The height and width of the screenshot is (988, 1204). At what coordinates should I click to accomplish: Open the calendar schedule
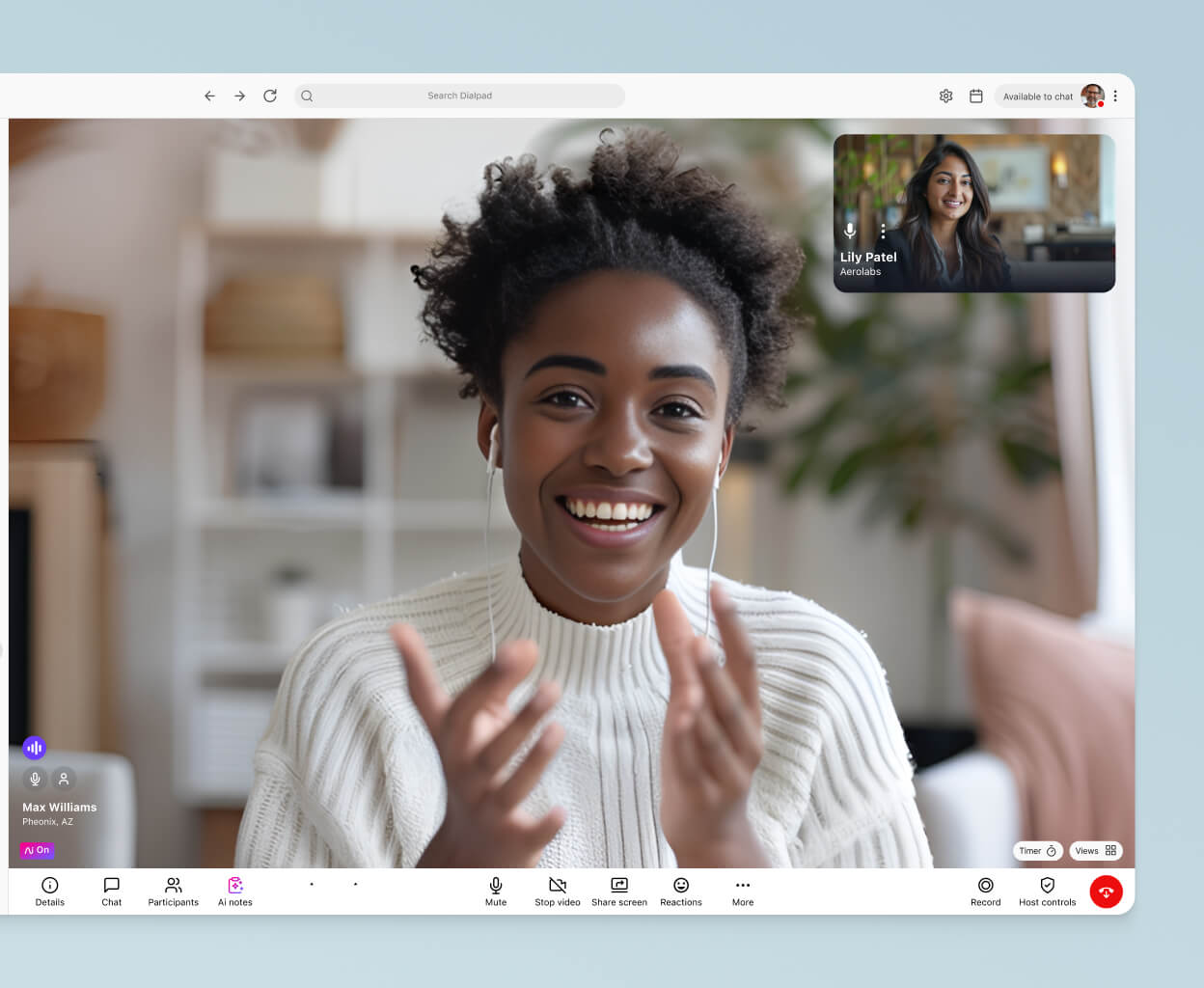pyautogui.click(x=975, y=96)
